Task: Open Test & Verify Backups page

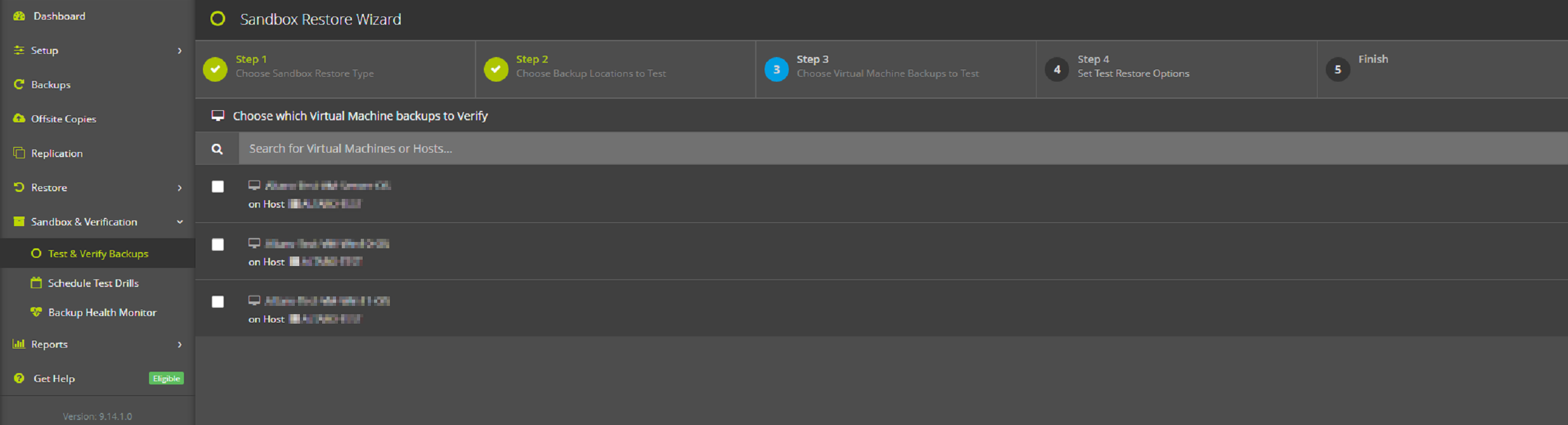Action: [98, 253]
